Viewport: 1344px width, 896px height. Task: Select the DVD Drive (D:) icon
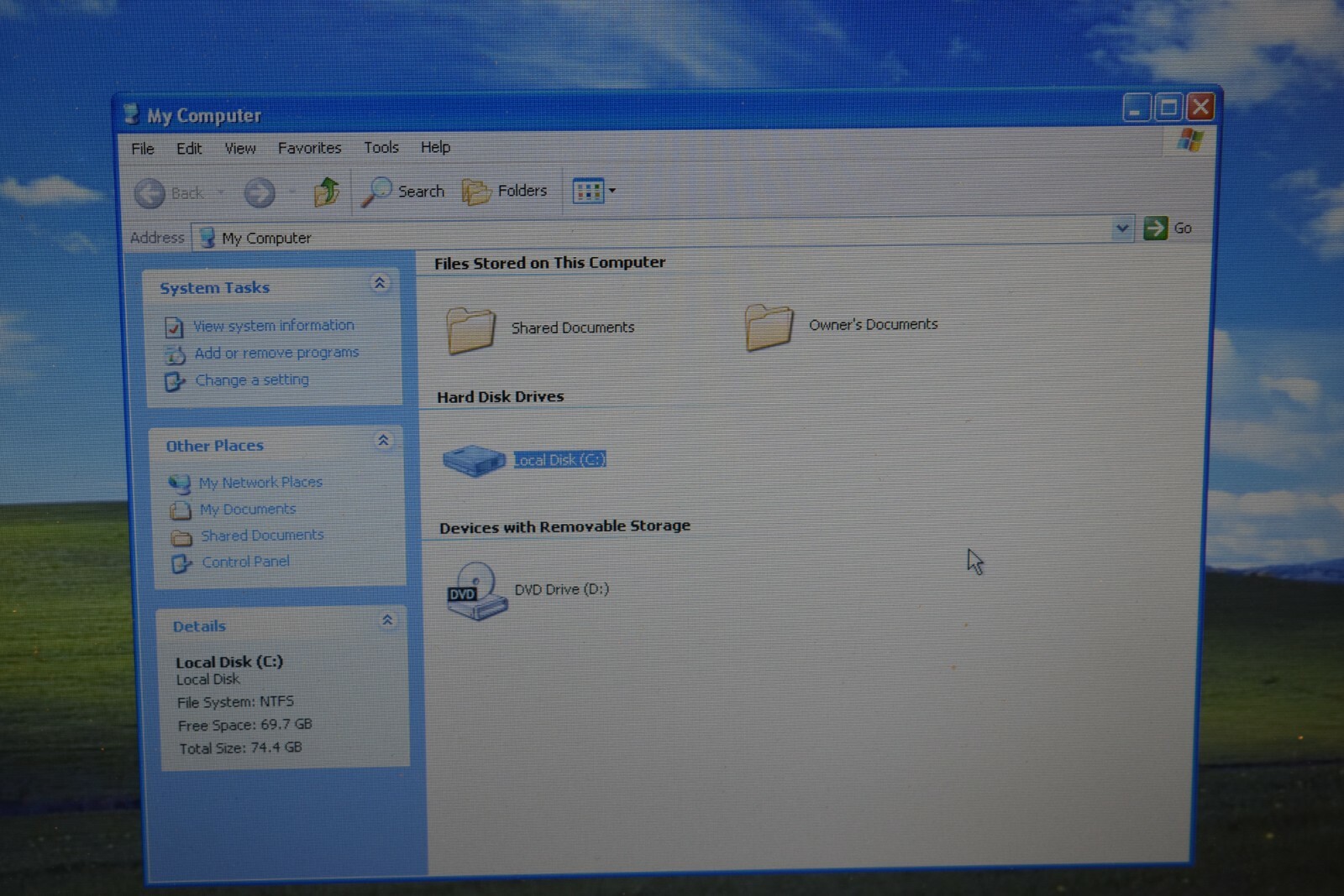point(476,591)
